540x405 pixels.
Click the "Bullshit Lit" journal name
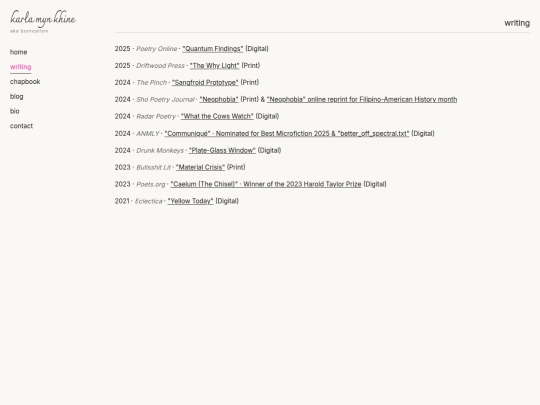[154, 167]
